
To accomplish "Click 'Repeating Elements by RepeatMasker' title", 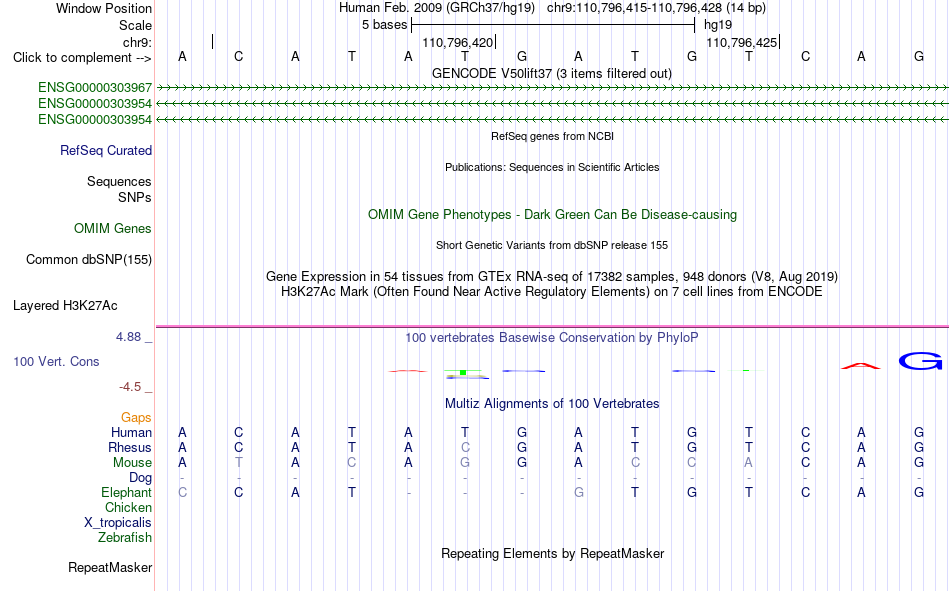I will tap(553, 553).
